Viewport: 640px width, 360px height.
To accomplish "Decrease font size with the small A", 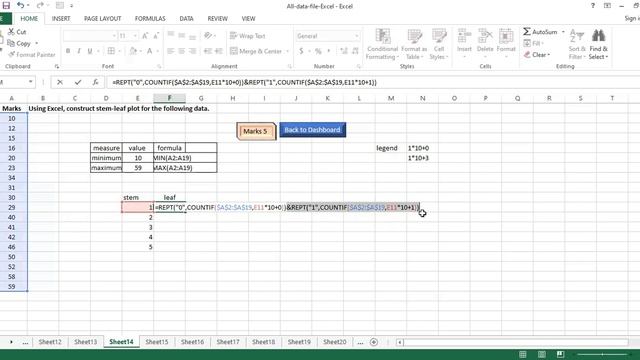I will pyautogui.click(x=156, y=36).
